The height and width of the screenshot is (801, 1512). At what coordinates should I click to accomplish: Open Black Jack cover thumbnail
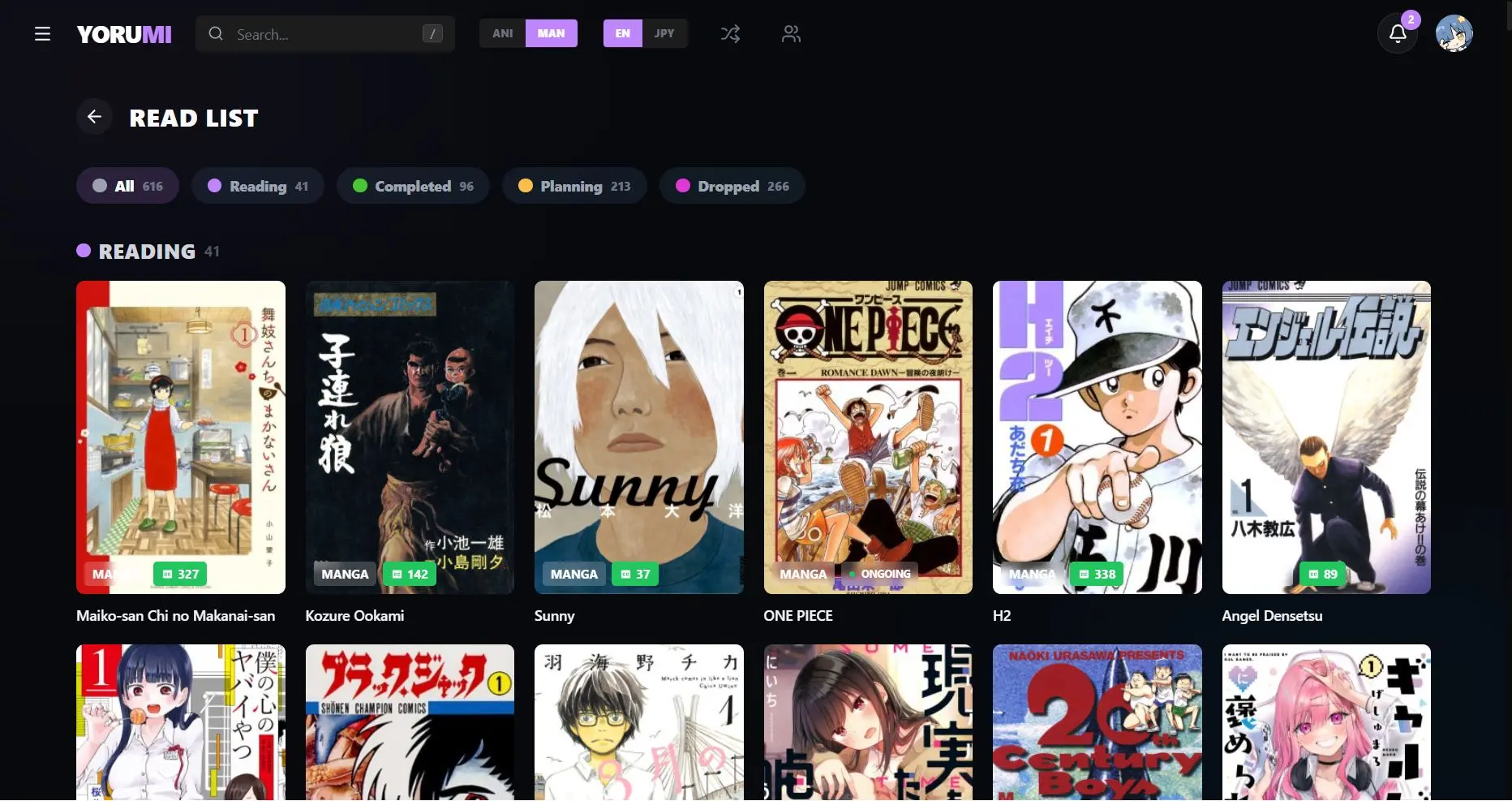(410, 722)
